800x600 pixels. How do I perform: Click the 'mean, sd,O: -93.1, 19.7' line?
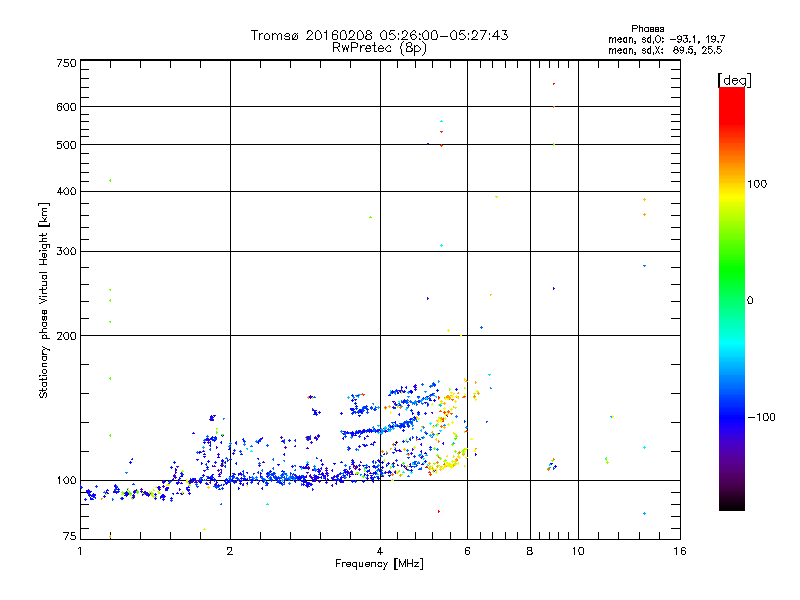pyautogui.click(x=666, y=39)
